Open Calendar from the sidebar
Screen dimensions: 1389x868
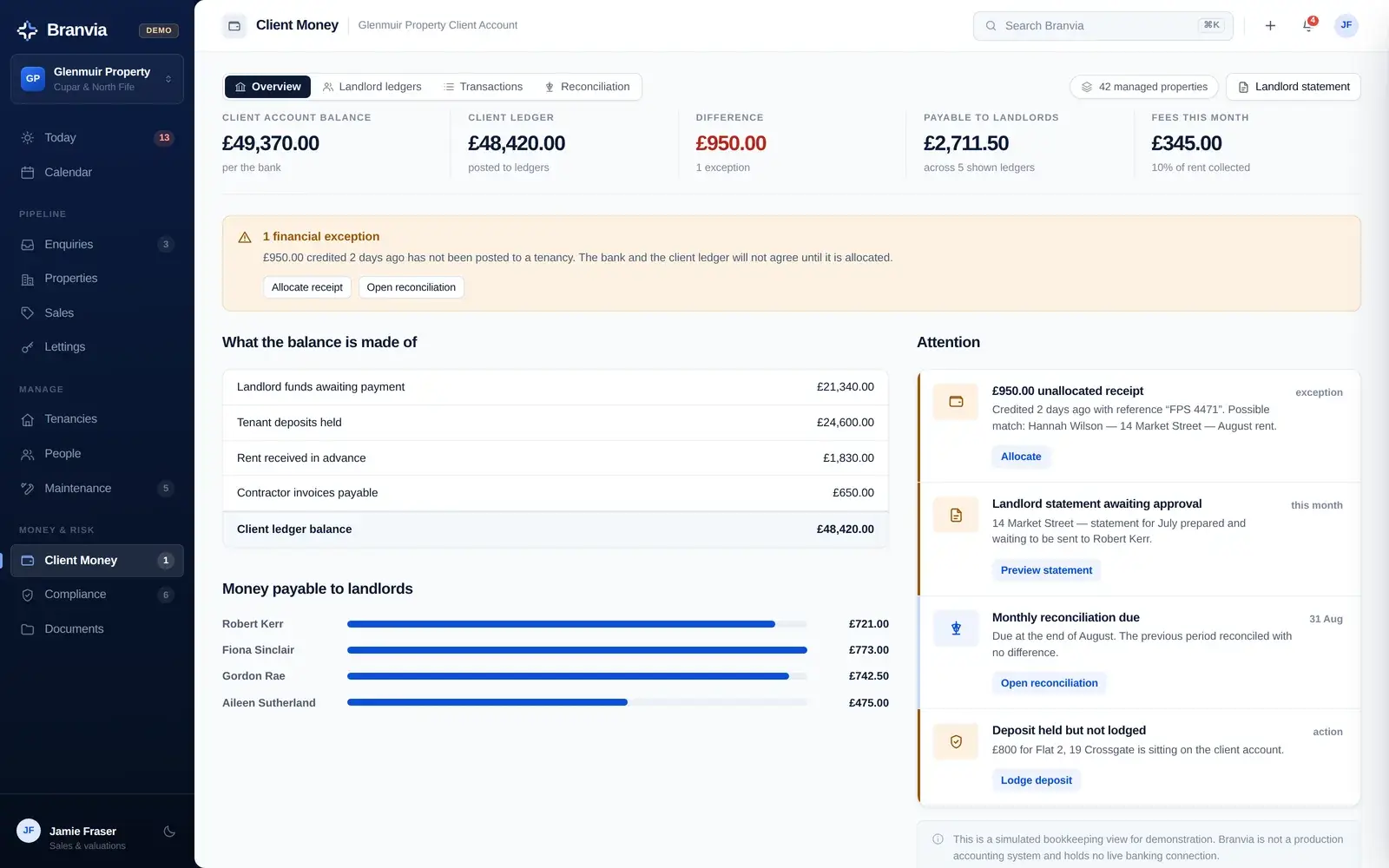click(97, 173)
